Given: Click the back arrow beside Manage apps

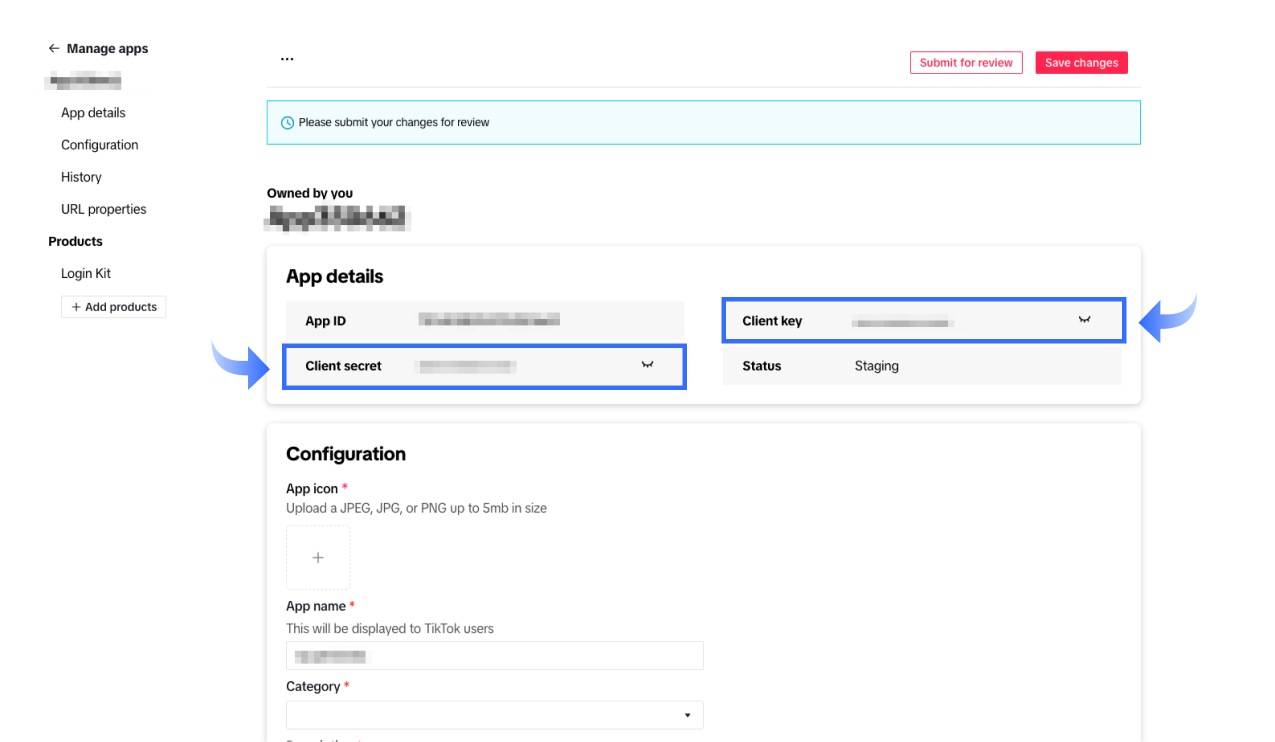Looking at the screenshot, I should (54, 48).
